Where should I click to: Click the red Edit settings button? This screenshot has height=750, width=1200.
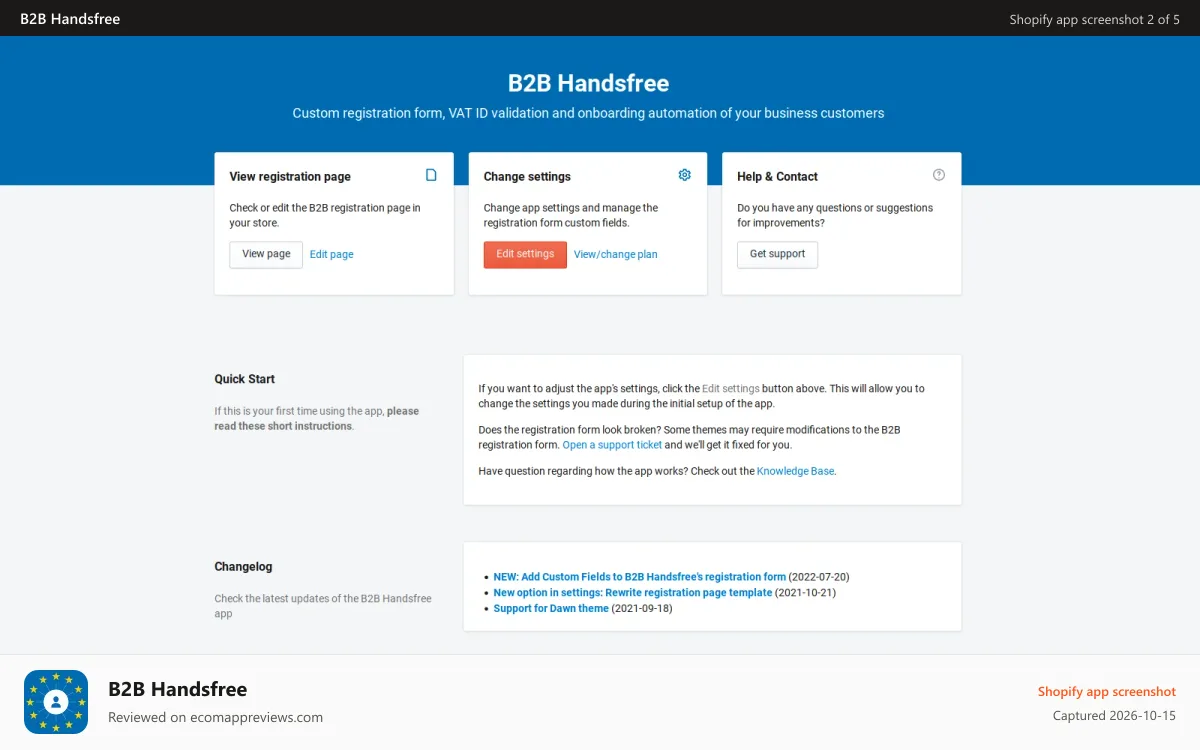pyautogui.click(x=525, y=254)
